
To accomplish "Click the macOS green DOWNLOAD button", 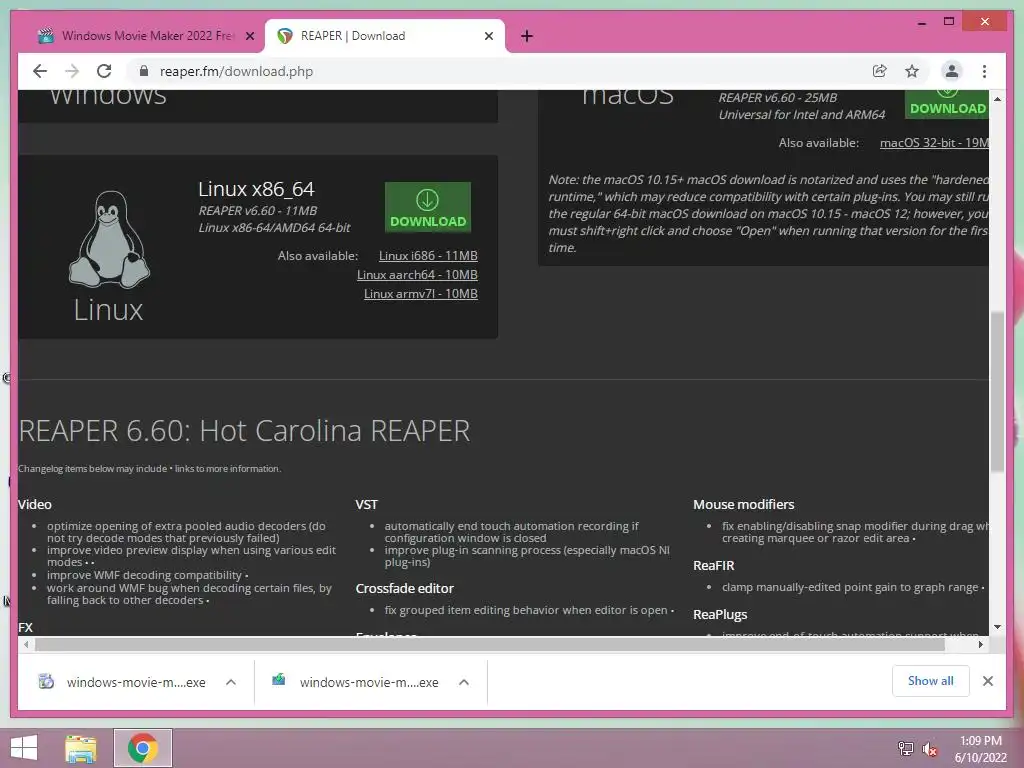I will coord(947,104).
